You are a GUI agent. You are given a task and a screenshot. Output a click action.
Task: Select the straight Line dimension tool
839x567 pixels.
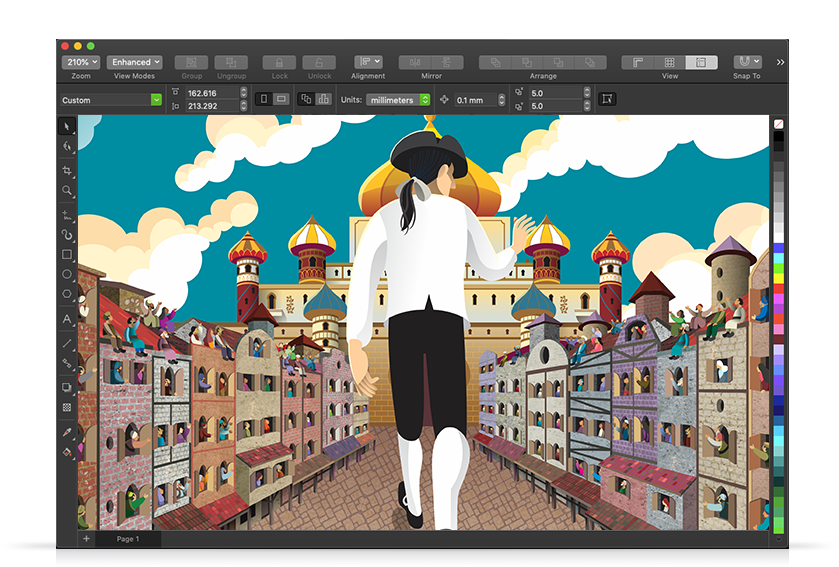pos(67,343)
